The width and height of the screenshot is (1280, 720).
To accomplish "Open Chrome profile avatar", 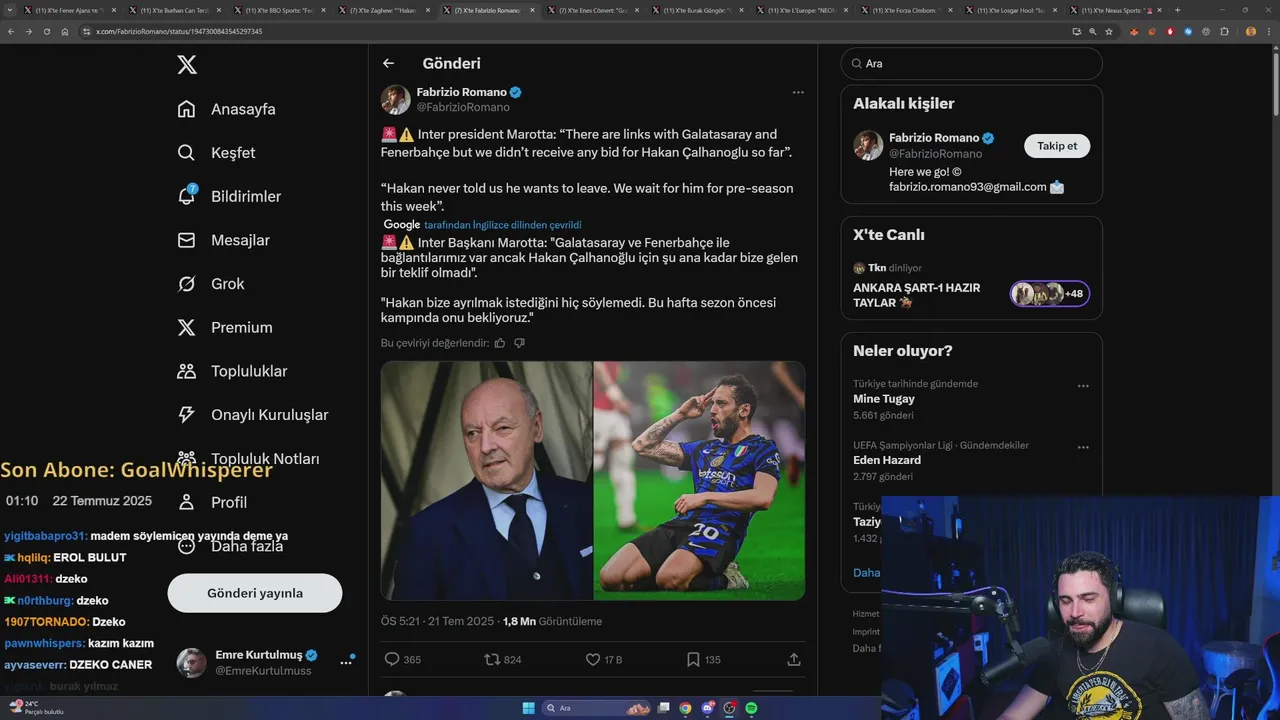I will coord(1251,31).
